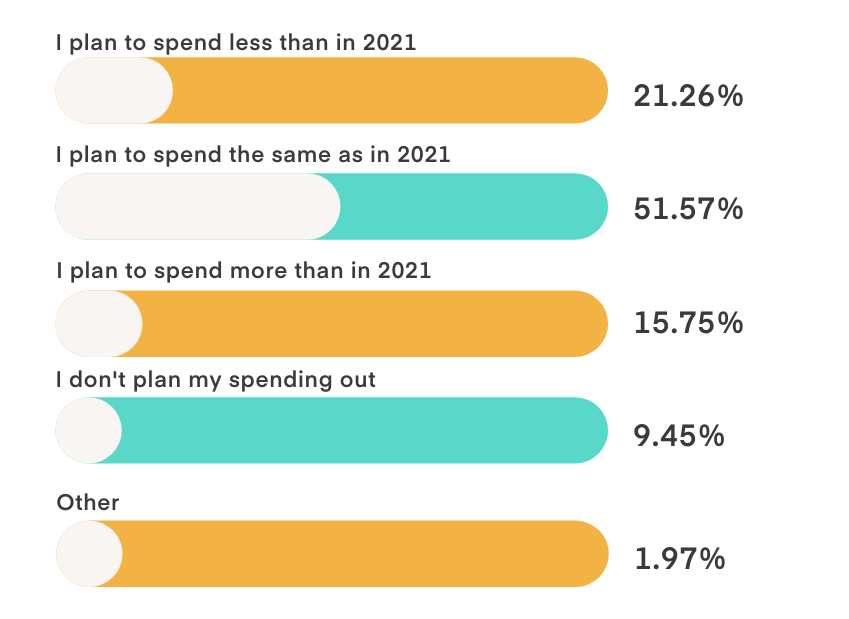Click the white fill of the "spend more" bar
Image resolution: width=849 pixels, height=619 pixels.
pos(98,324)
